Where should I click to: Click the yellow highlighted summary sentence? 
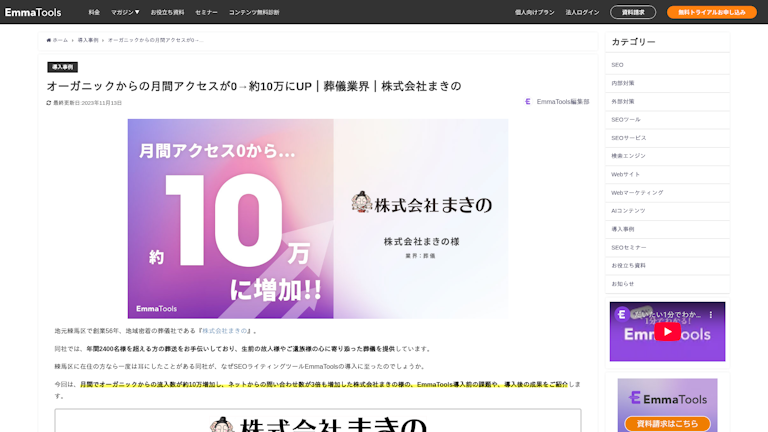324,384
